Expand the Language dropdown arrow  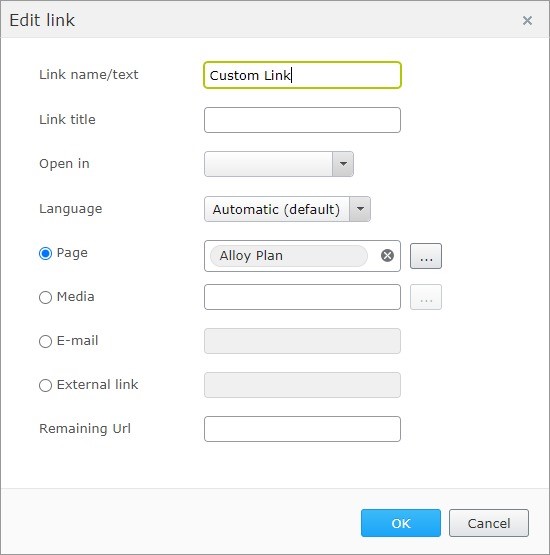pyautogui.click(x=360, y=209)
